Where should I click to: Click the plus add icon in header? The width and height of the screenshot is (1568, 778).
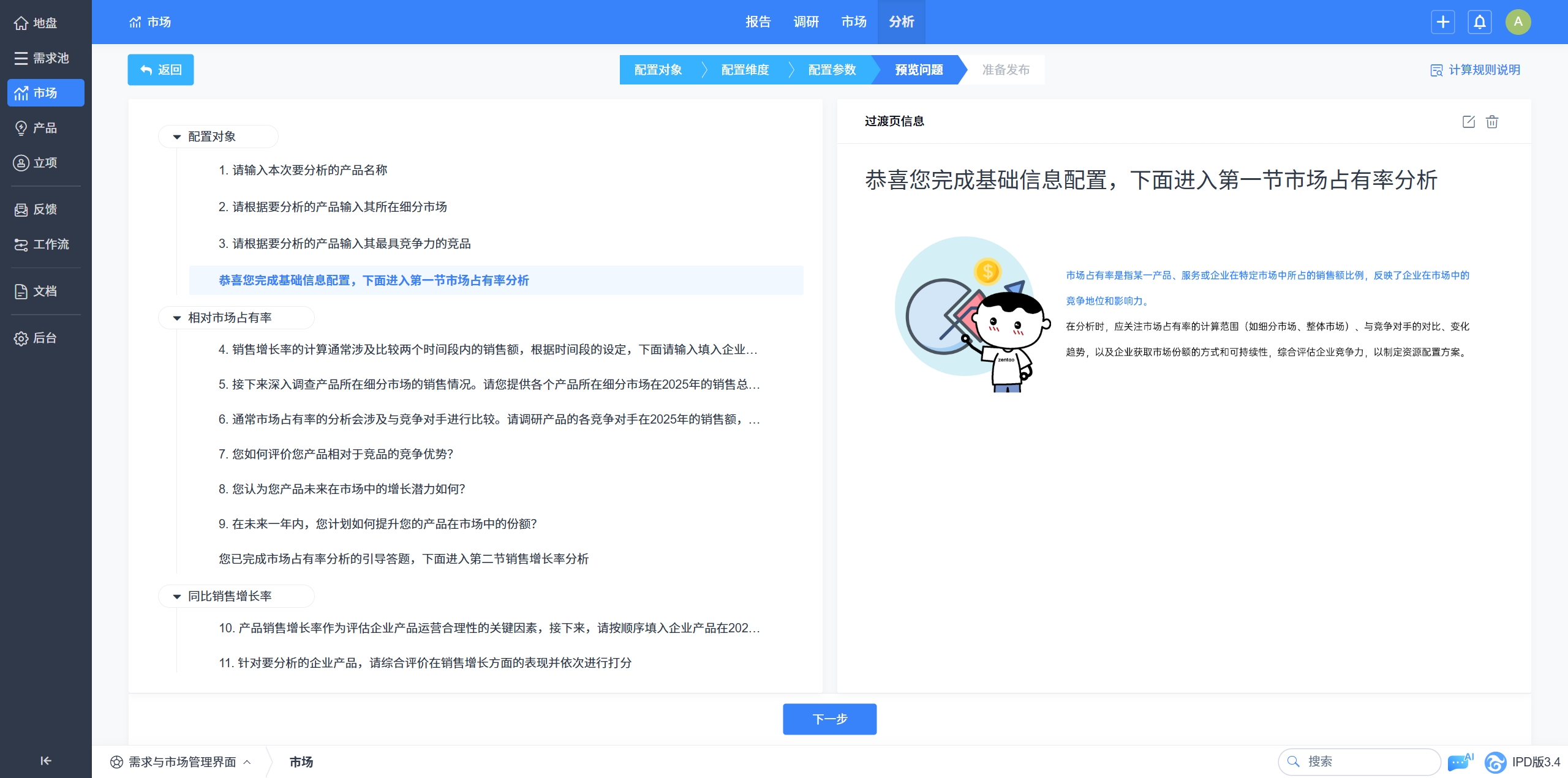[1442, 22]
